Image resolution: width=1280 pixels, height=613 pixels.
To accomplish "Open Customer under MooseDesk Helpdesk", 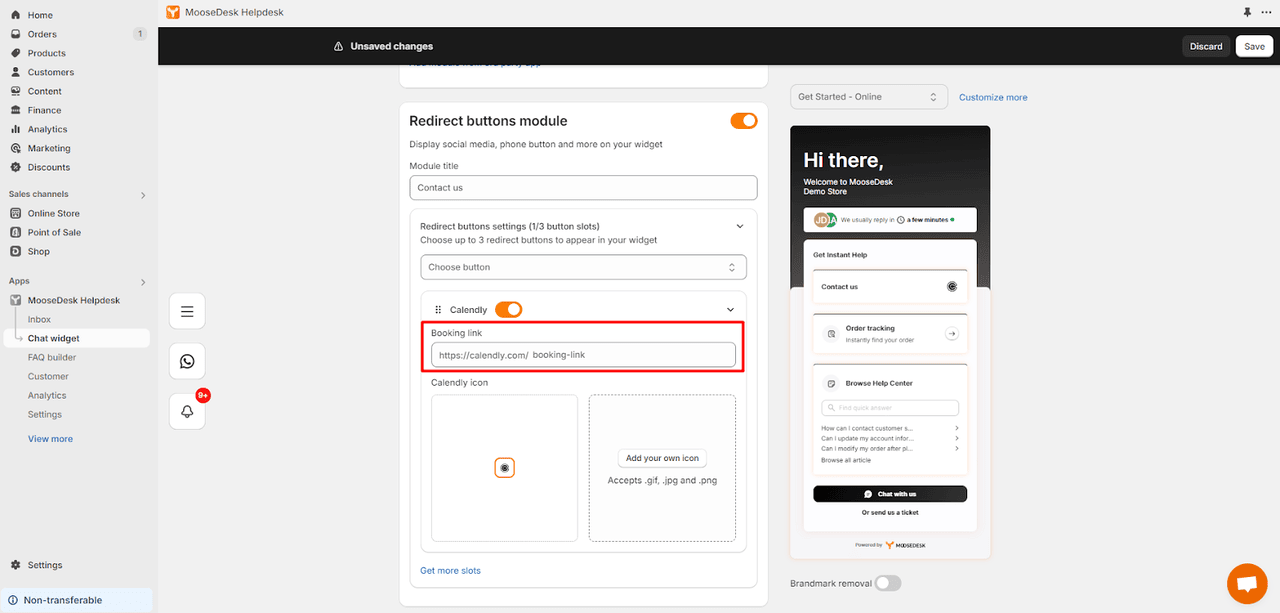I will (48, 376).
